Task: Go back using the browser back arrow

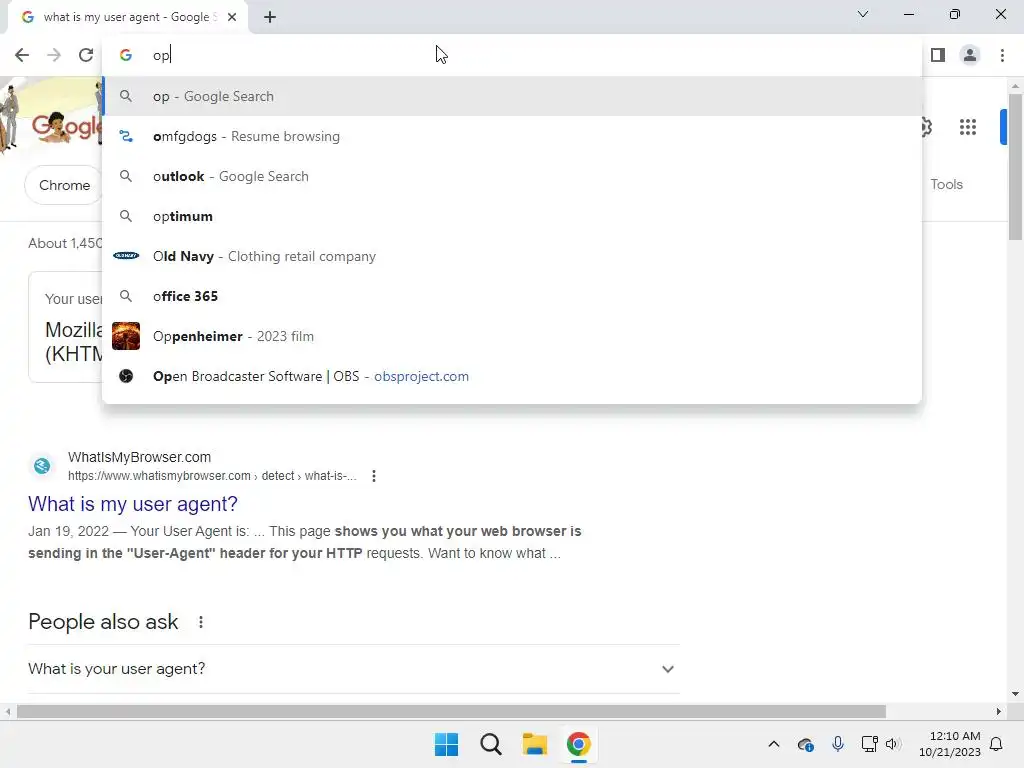Action: [22, 55]
